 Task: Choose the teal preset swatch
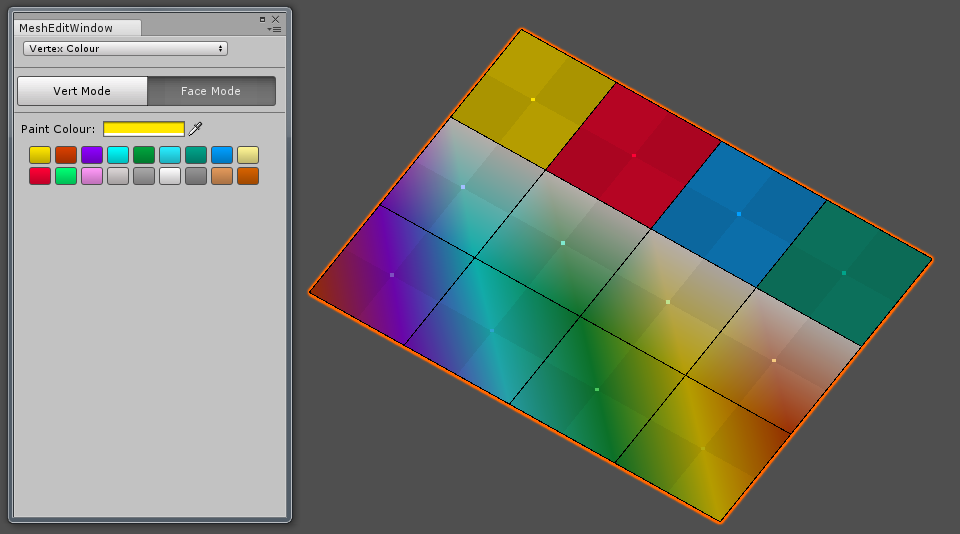(196, 155)
